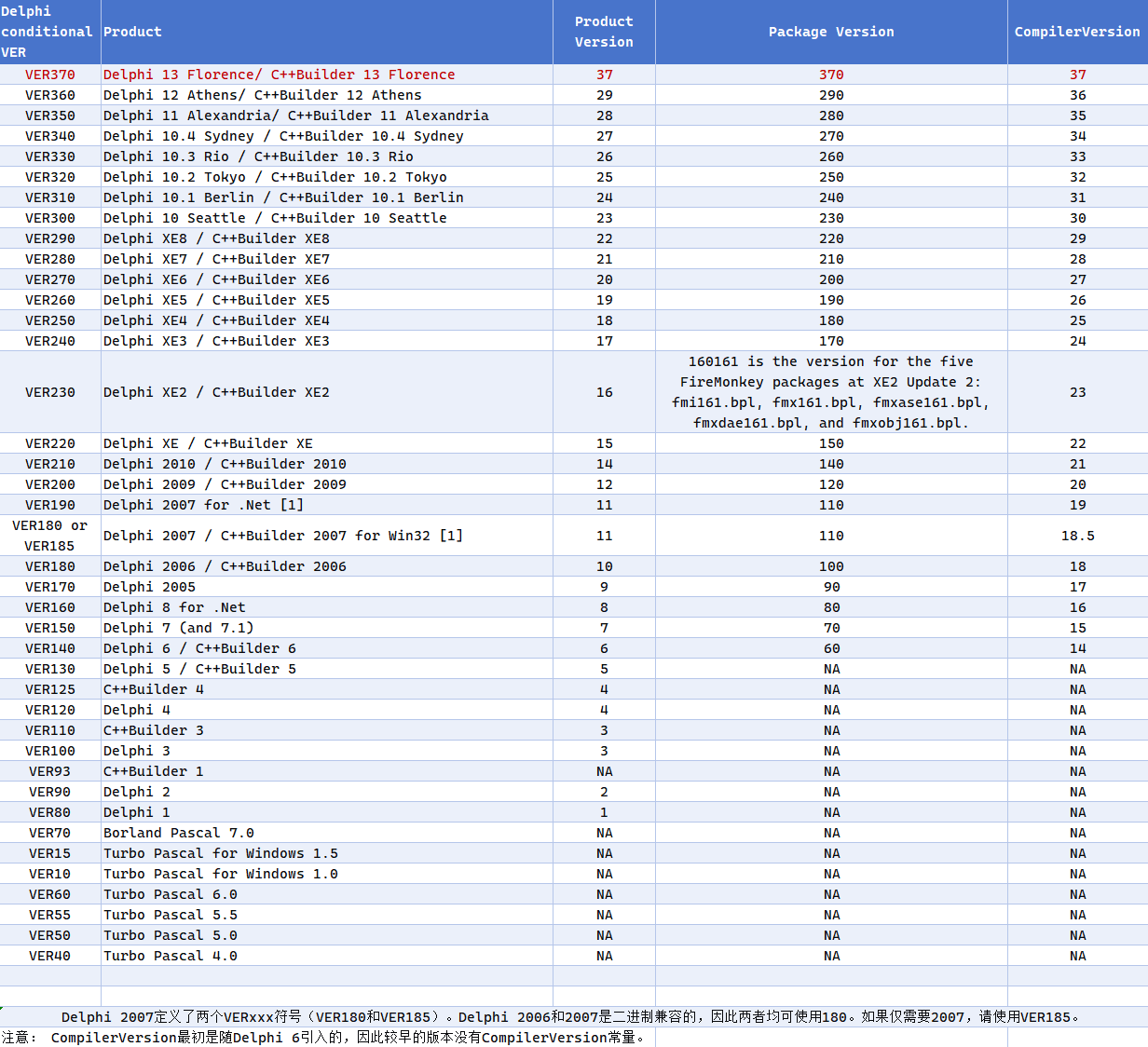
Task: Select 'Turbo Pascal for Windows 1.5' cell
Action: [x=327, y=853]
